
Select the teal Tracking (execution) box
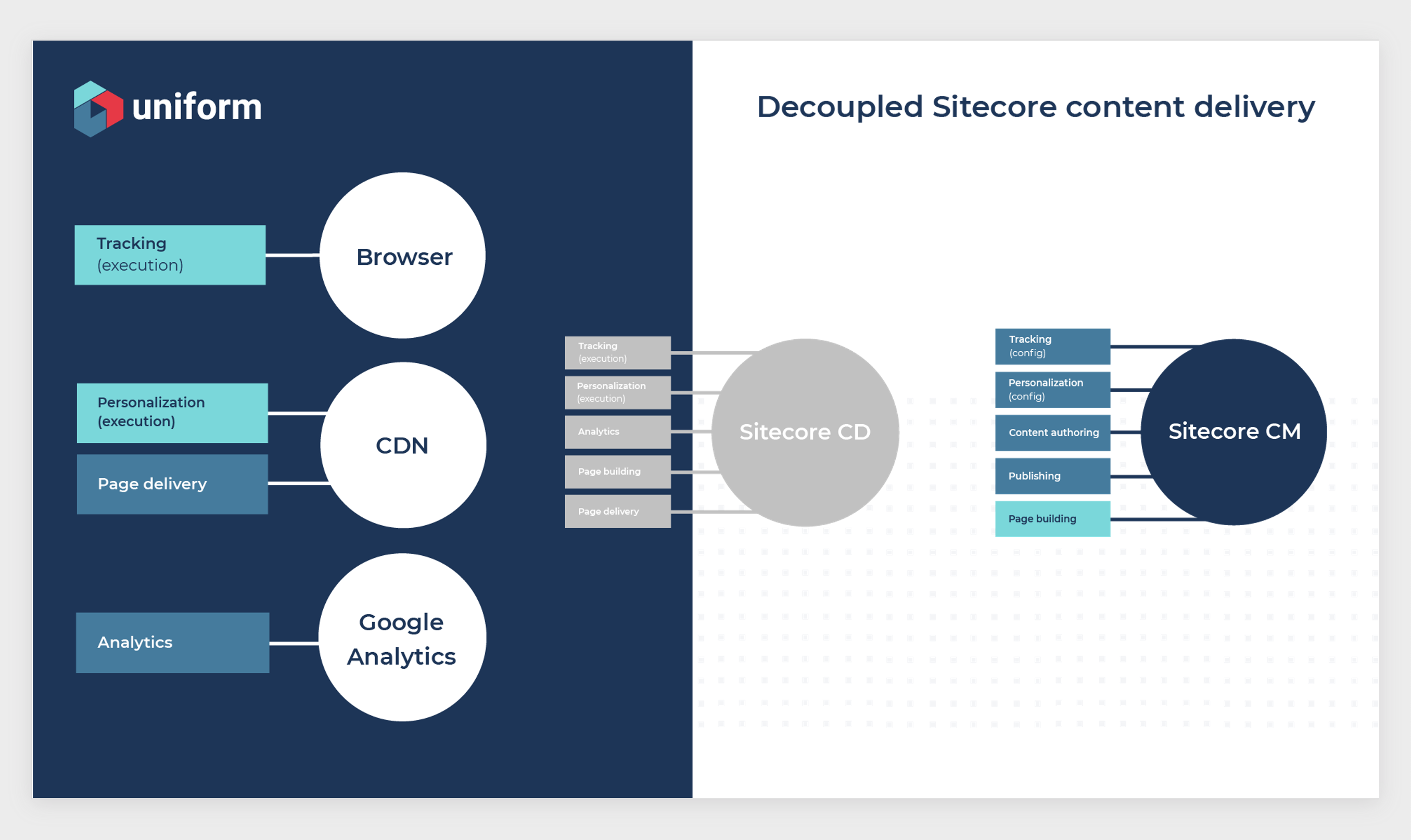[170, 254]
